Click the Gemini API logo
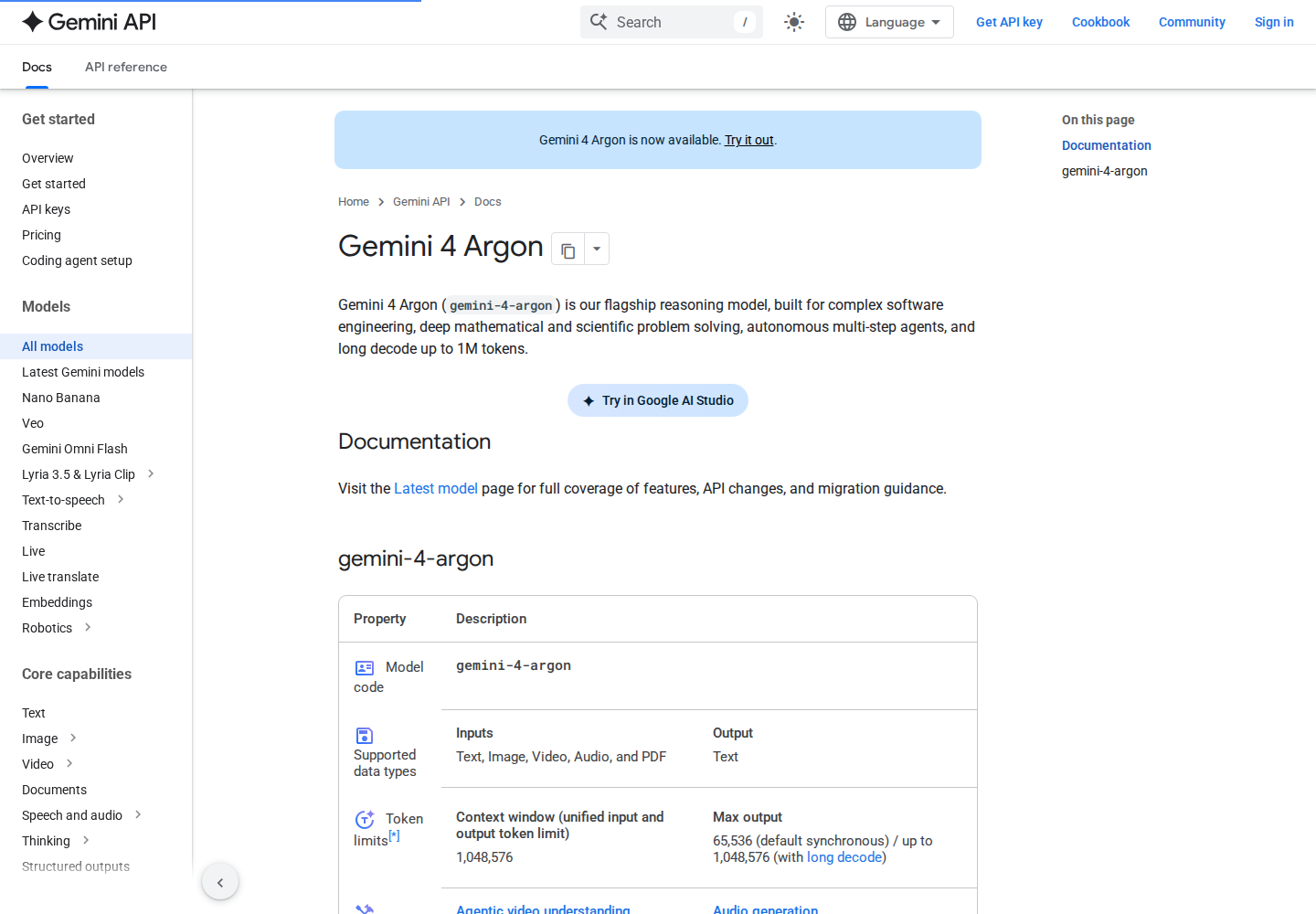 click(x=89, y=22)
